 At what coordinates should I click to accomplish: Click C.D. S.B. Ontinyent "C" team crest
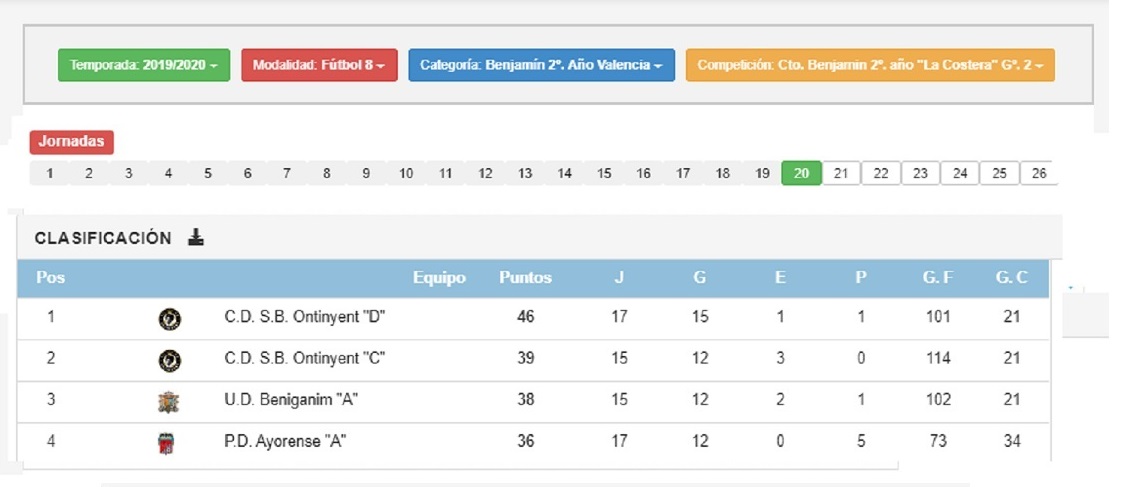pos(169,360)
